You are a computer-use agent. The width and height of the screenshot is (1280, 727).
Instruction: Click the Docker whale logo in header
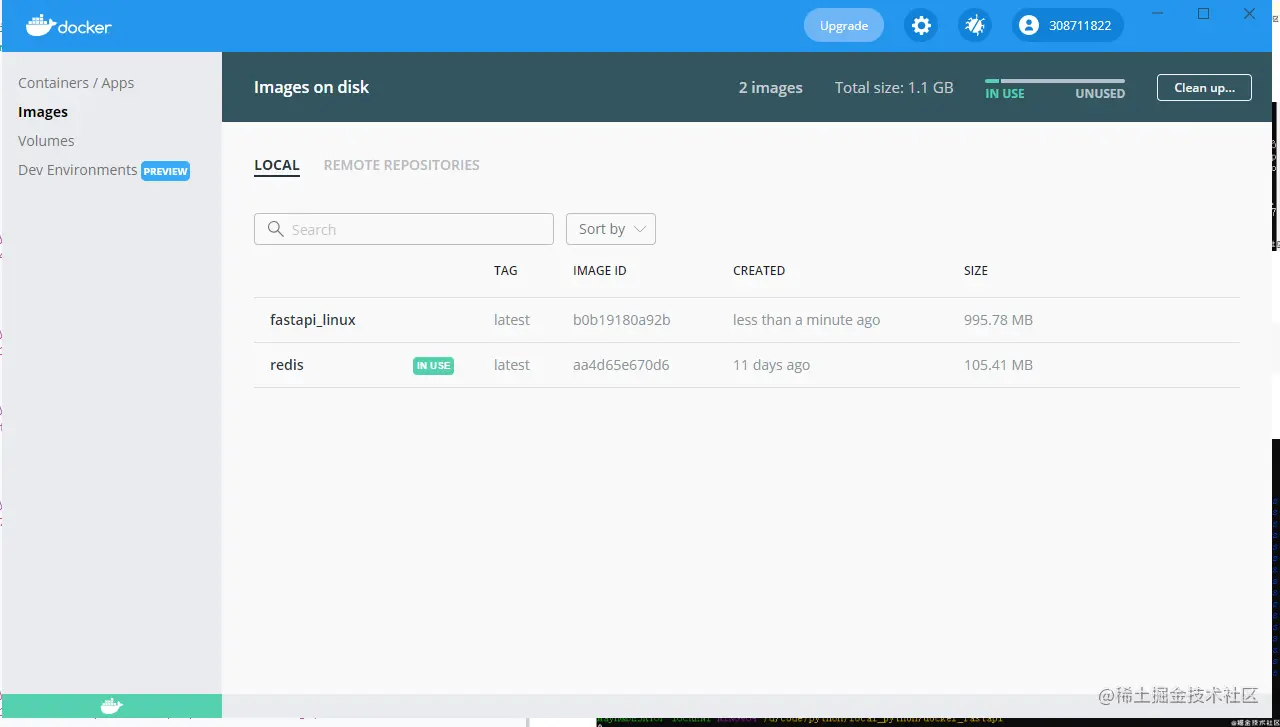pos(69,26)
